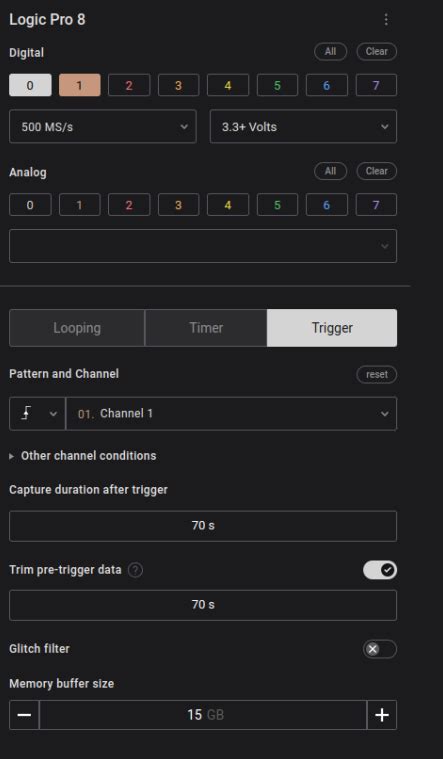The width and height of the screenshot is (443, 759).
Task: Enable digital channel 2
Action: [x=129, y=85]
